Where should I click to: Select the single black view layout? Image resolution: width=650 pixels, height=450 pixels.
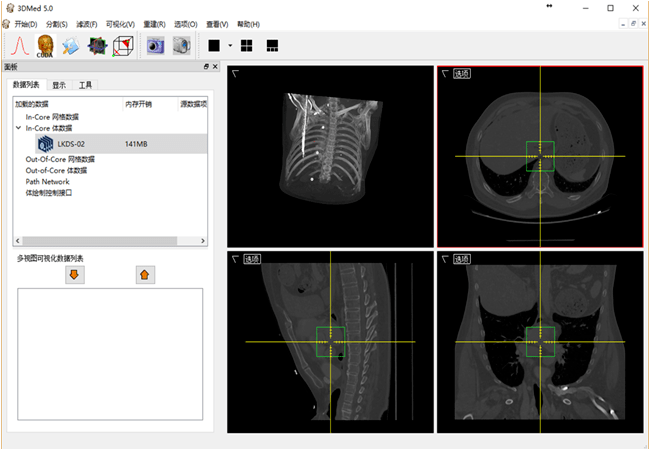coord(214,45)
